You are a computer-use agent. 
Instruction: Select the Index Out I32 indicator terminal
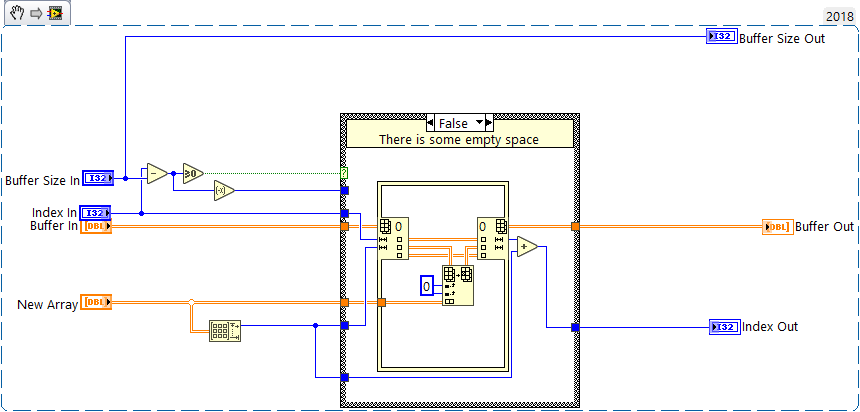(x=725, y=327)
